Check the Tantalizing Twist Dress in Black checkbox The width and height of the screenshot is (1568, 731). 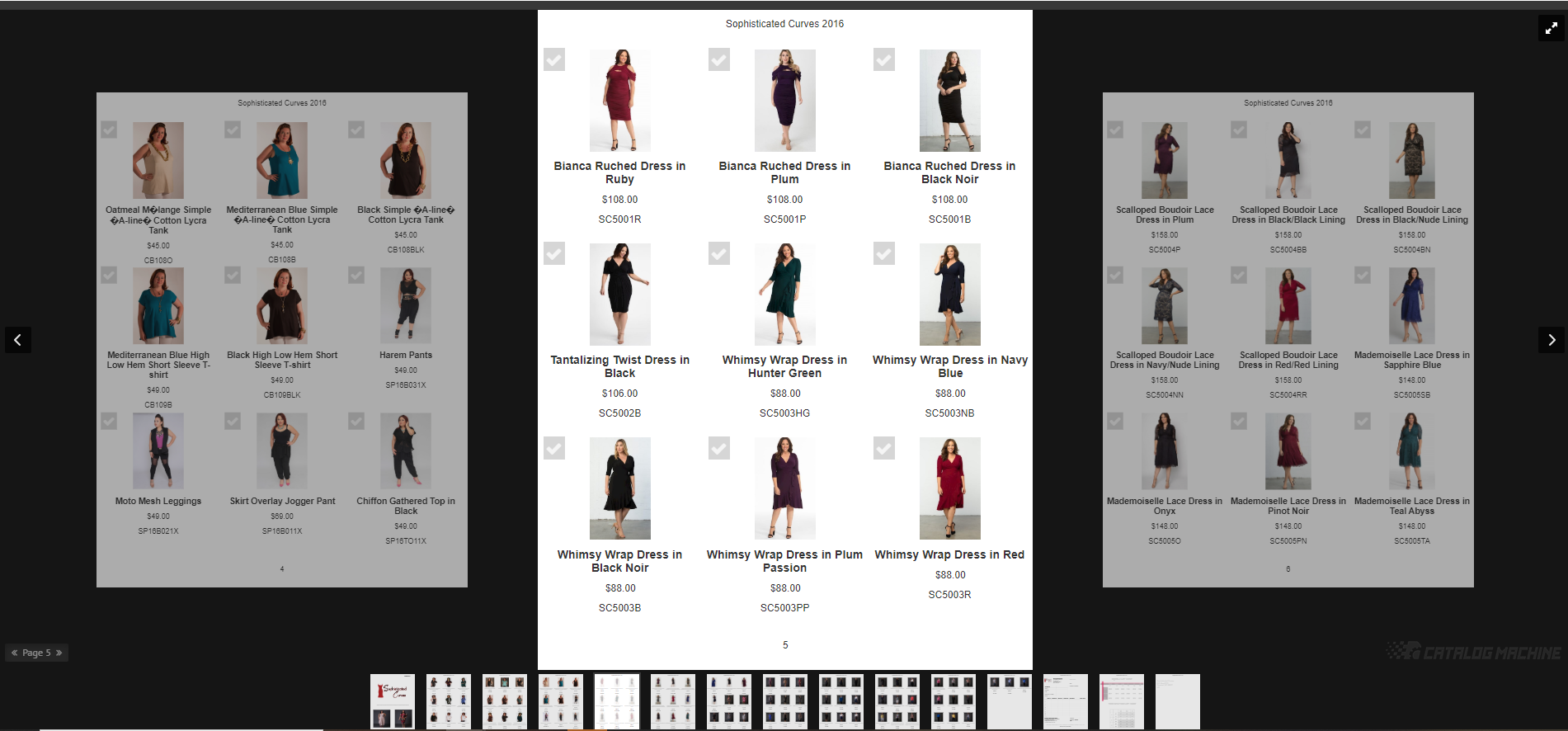point(554,253)
